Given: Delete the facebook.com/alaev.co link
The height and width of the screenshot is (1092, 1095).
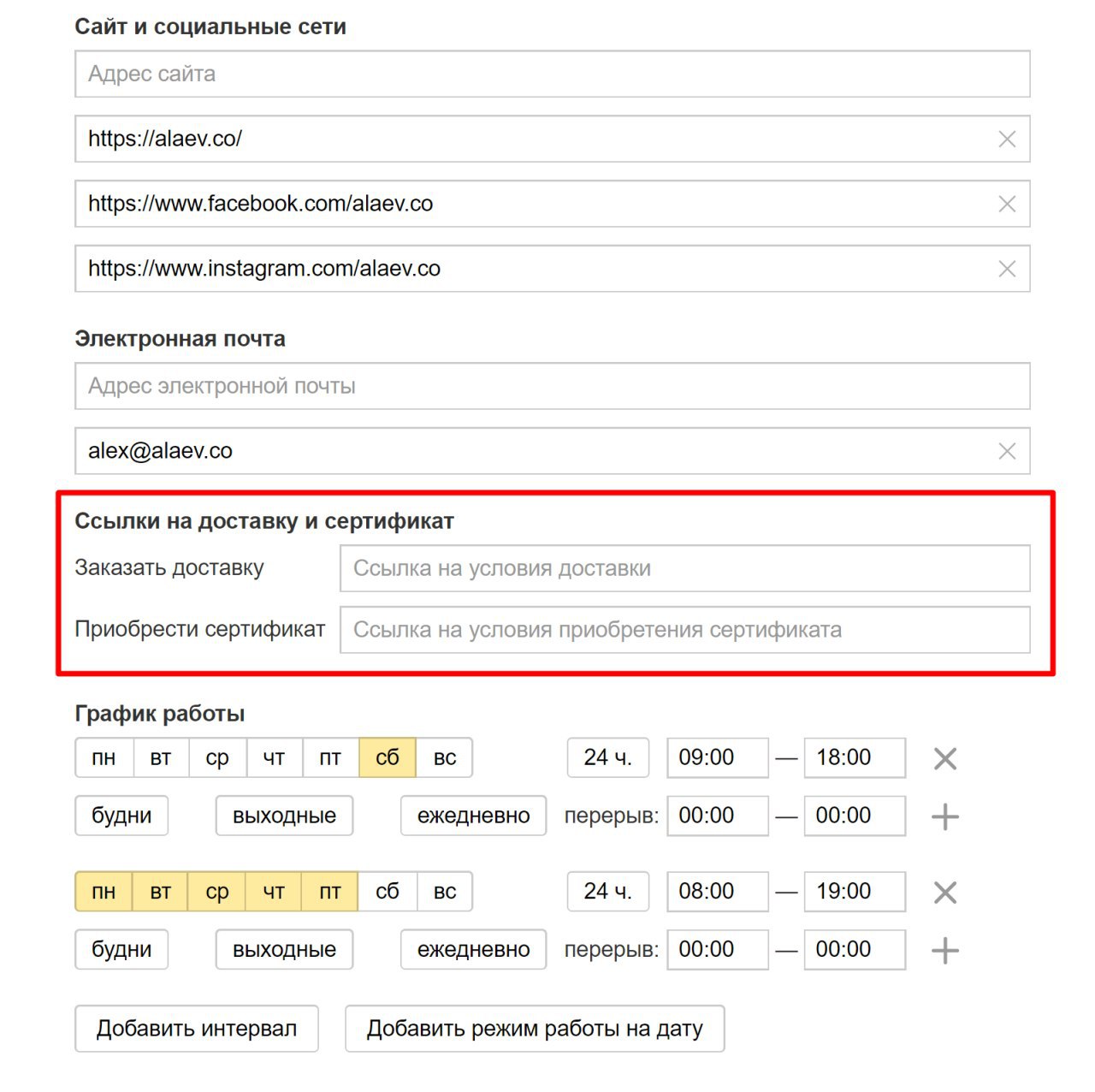Looking at the screenshot, I should tap(1007, 205).
